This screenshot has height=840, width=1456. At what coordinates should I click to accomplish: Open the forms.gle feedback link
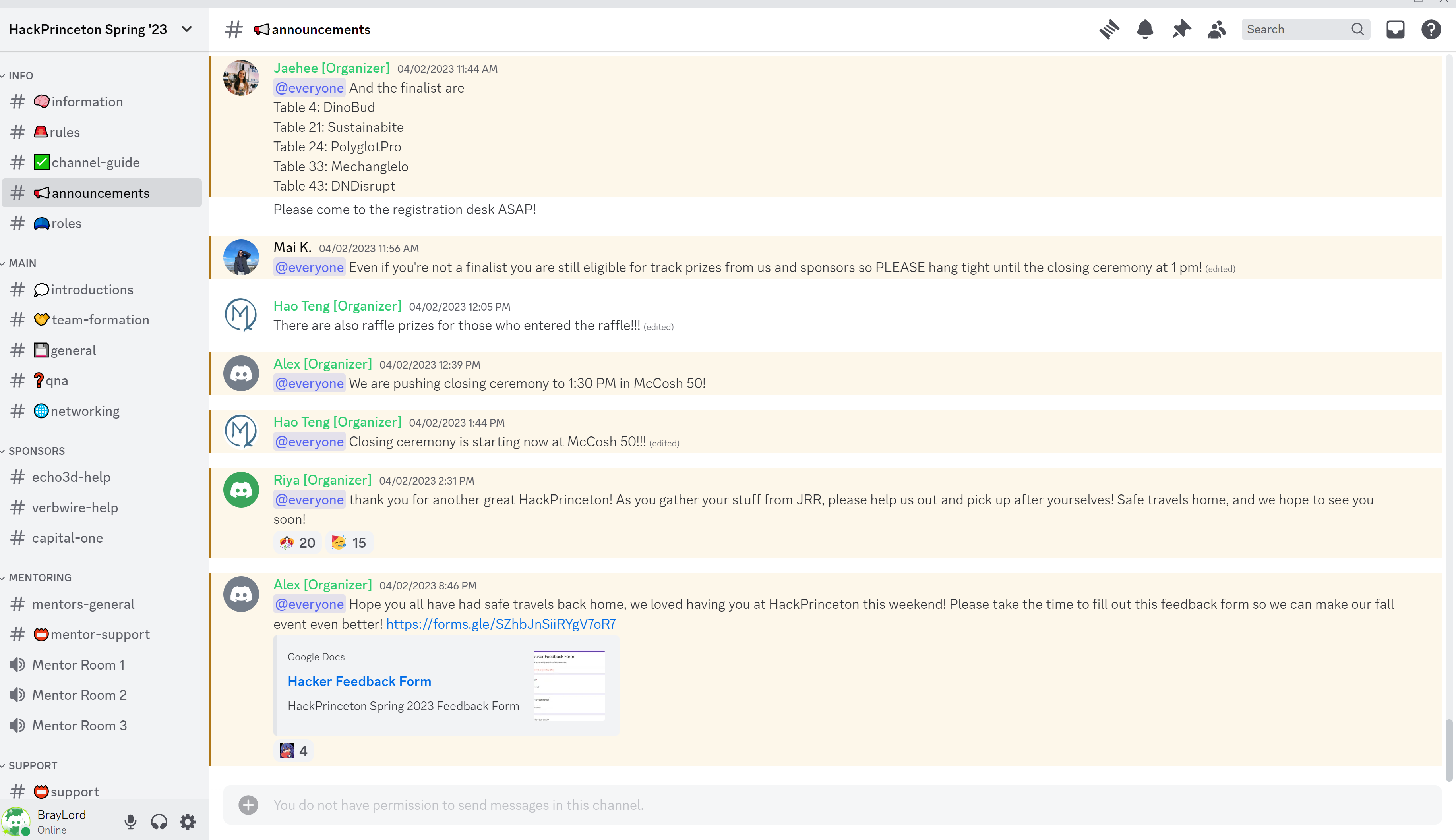tap(500, 624)
